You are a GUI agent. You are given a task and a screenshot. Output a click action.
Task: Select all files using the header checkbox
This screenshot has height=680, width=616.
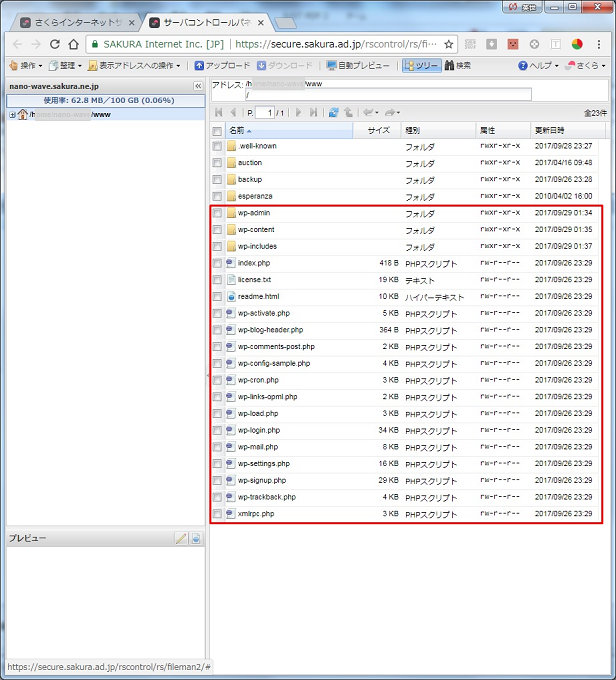(217, 131)
